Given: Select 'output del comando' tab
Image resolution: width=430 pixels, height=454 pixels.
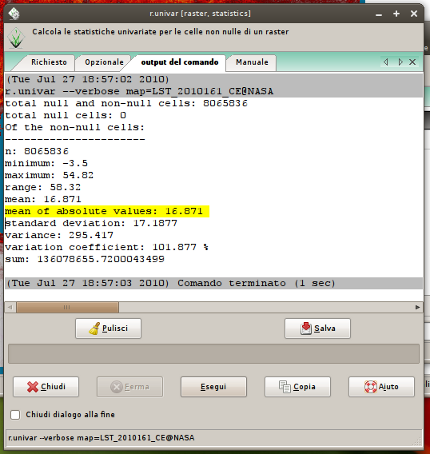Looking at the screenshot, I should tap(179, 62).
